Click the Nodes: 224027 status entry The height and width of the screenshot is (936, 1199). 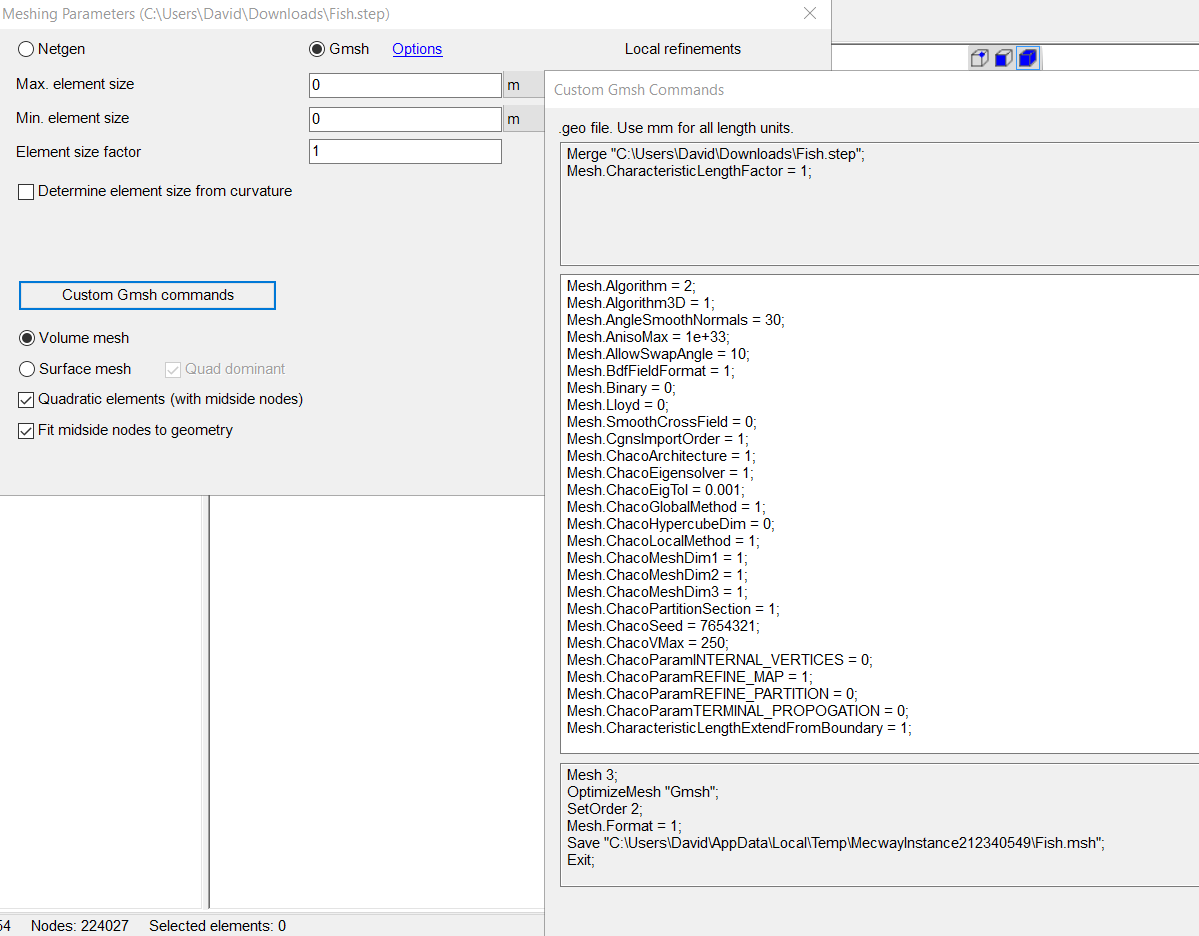[x=80, y=926]
